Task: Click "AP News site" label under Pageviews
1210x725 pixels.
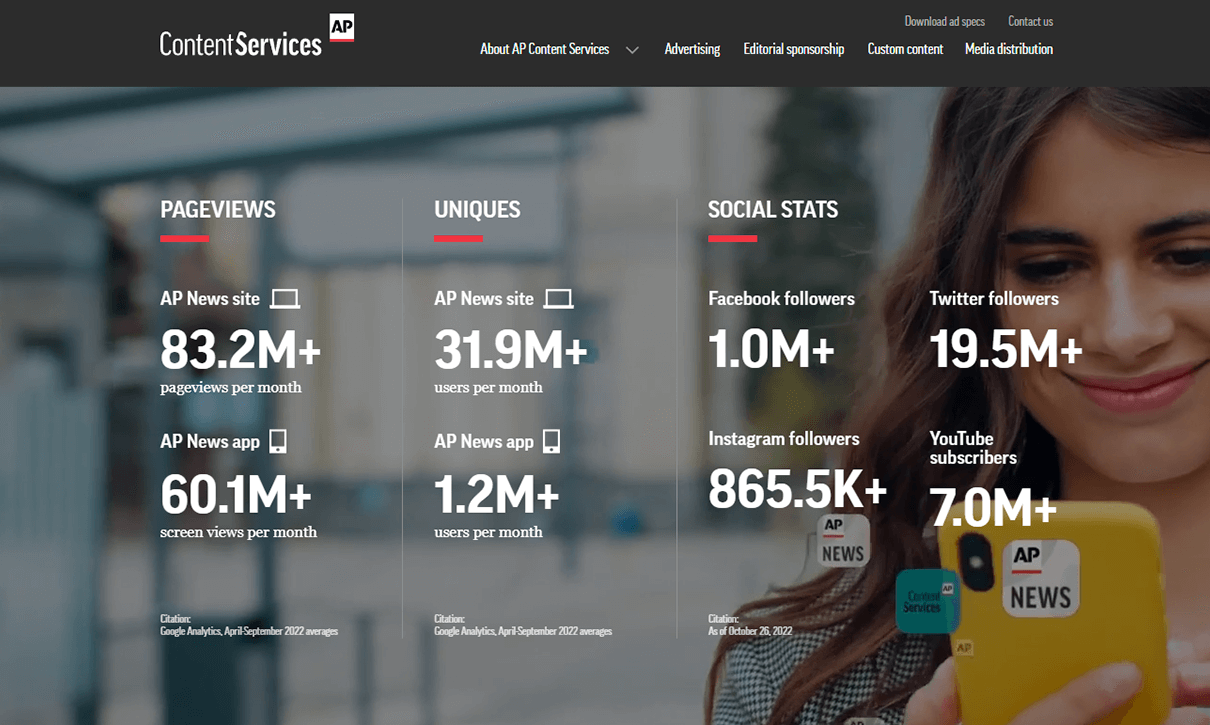Action: (x=210, y=299)
